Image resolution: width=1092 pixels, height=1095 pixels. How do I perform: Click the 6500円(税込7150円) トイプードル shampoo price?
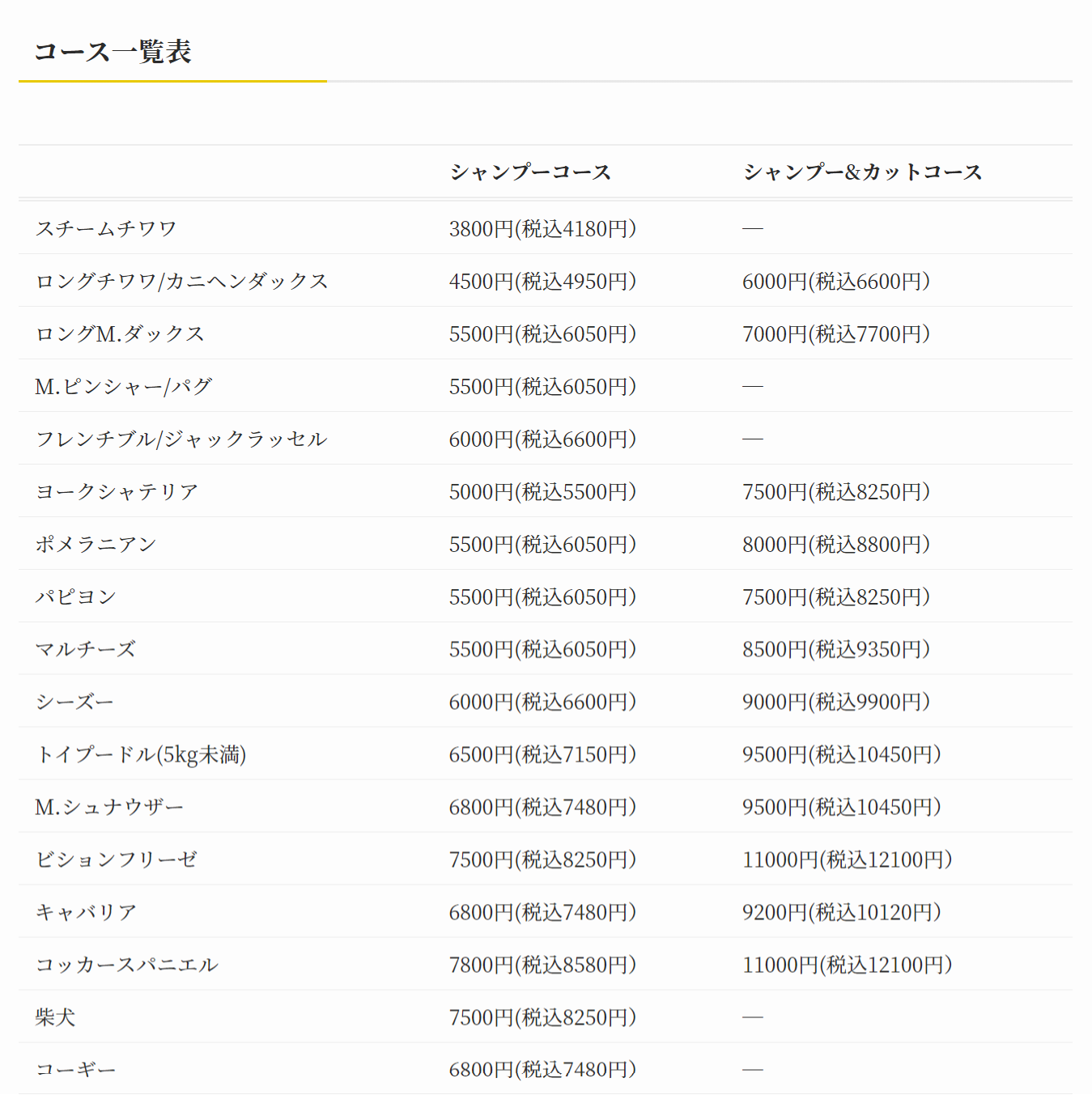tap(543, 755)
